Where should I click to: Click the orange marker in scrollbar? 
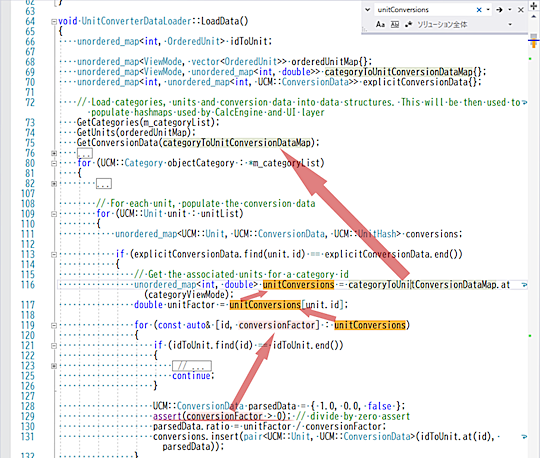(533, 44)
